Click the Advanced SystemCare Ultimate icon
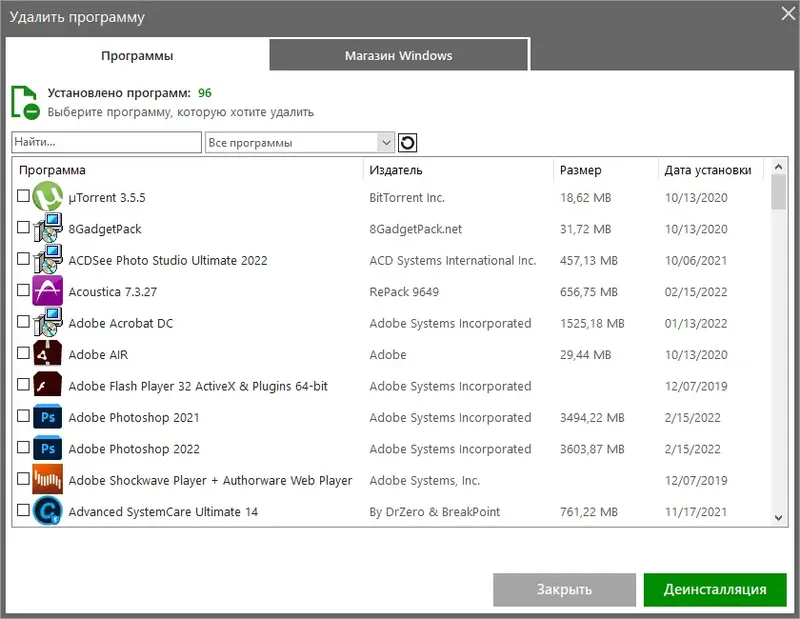Screen dimensions: 800x619 [x=48, y=511]
